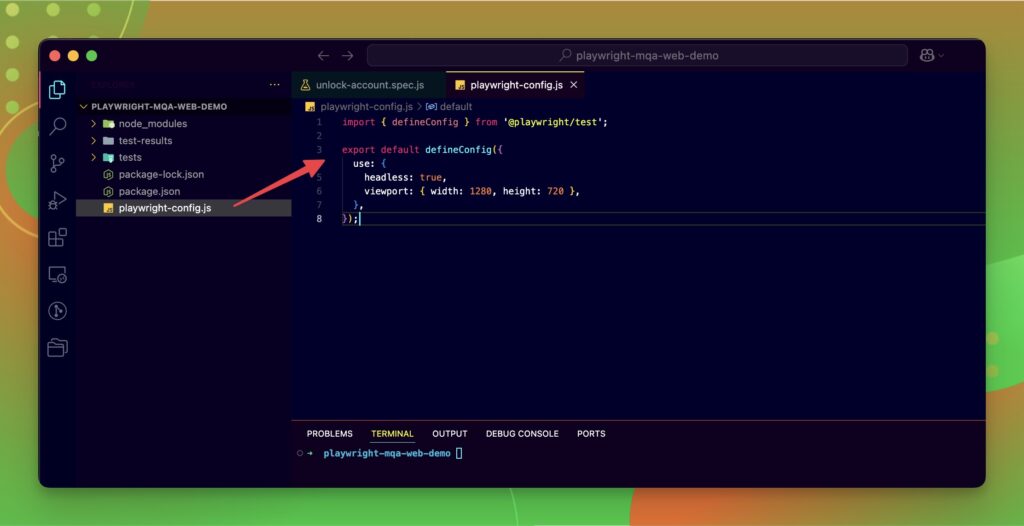1024x526 pixels.
Task: Click the Copilot icon in title bar
Action: (x=926, y=56)
